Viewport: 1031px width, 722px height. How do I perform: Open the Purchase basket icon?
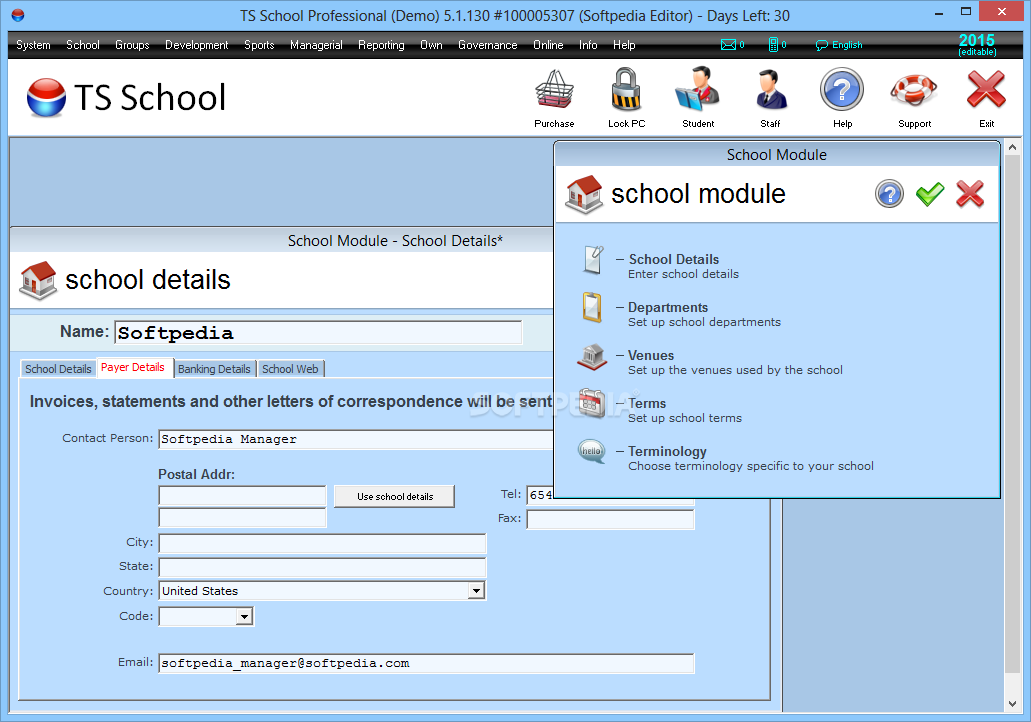(554, 90)
